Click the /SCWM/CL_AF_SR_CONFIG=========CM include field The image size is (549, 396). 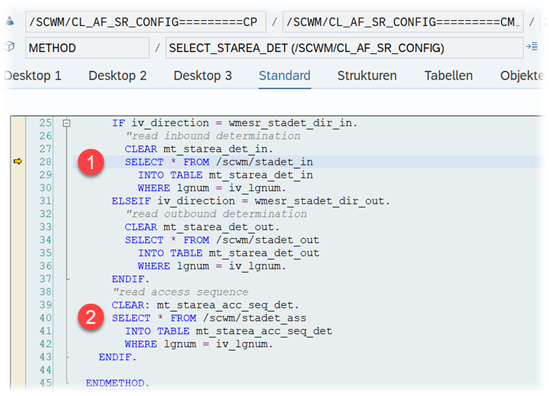click(x=403, y=22)
